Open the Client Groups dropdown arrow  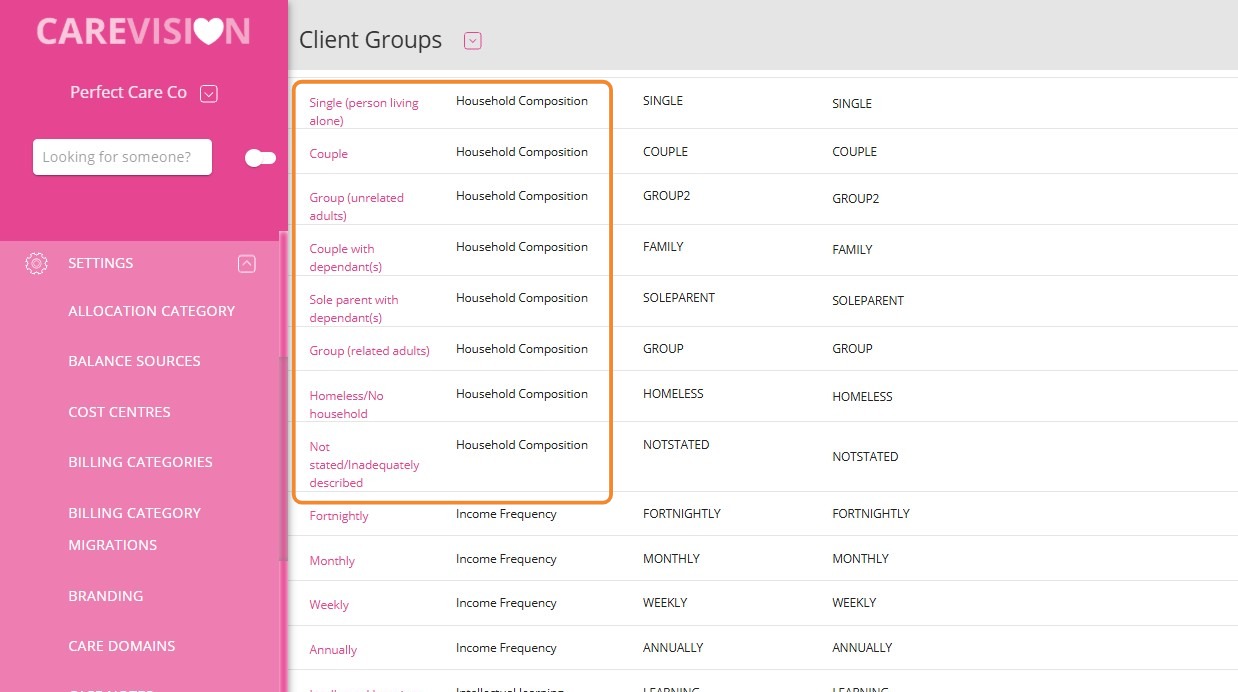click(473, 41)
